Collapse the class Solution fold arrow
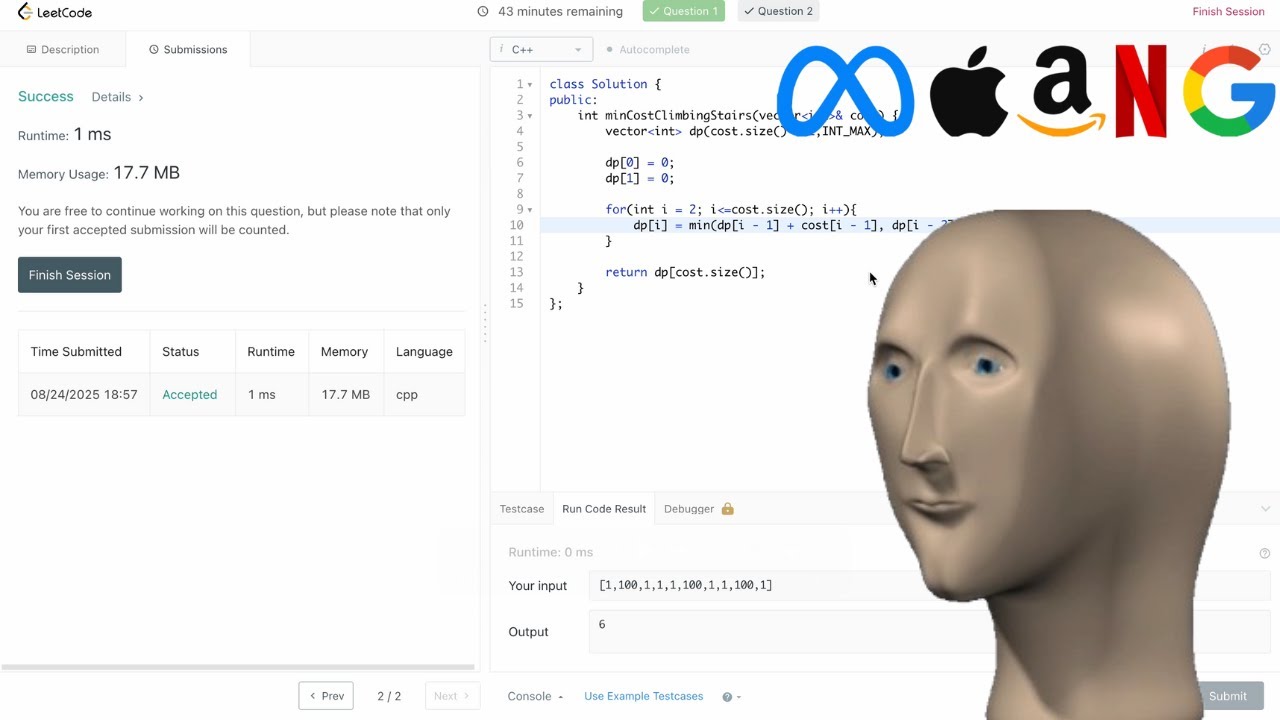The width and height of the screenshot is (1280, 720). [x=529, y=85]
